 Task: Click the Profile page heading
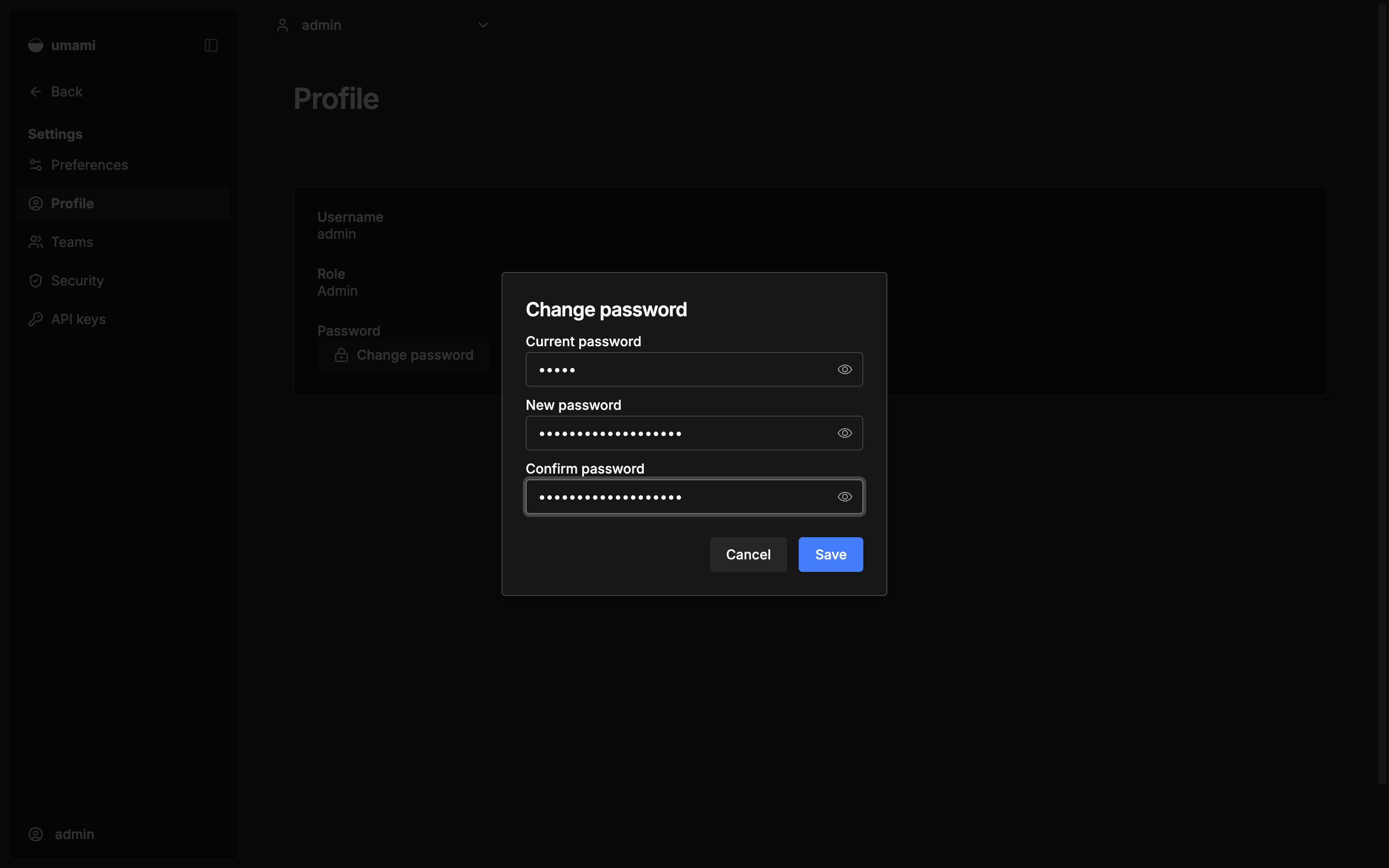(336, 99)
